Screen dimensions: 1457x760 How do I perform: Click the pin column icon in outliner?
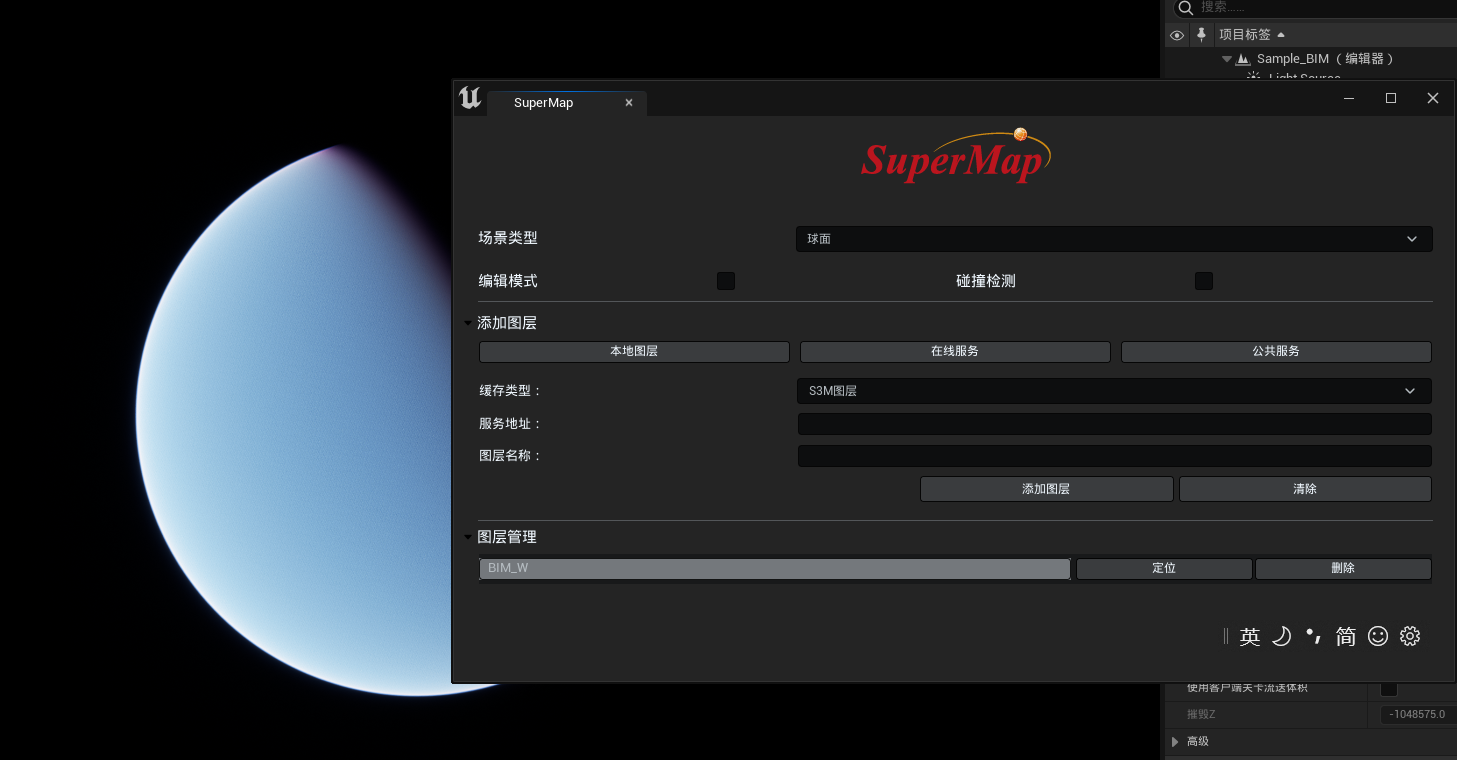pyautogui.click(x=1201, y=35)
